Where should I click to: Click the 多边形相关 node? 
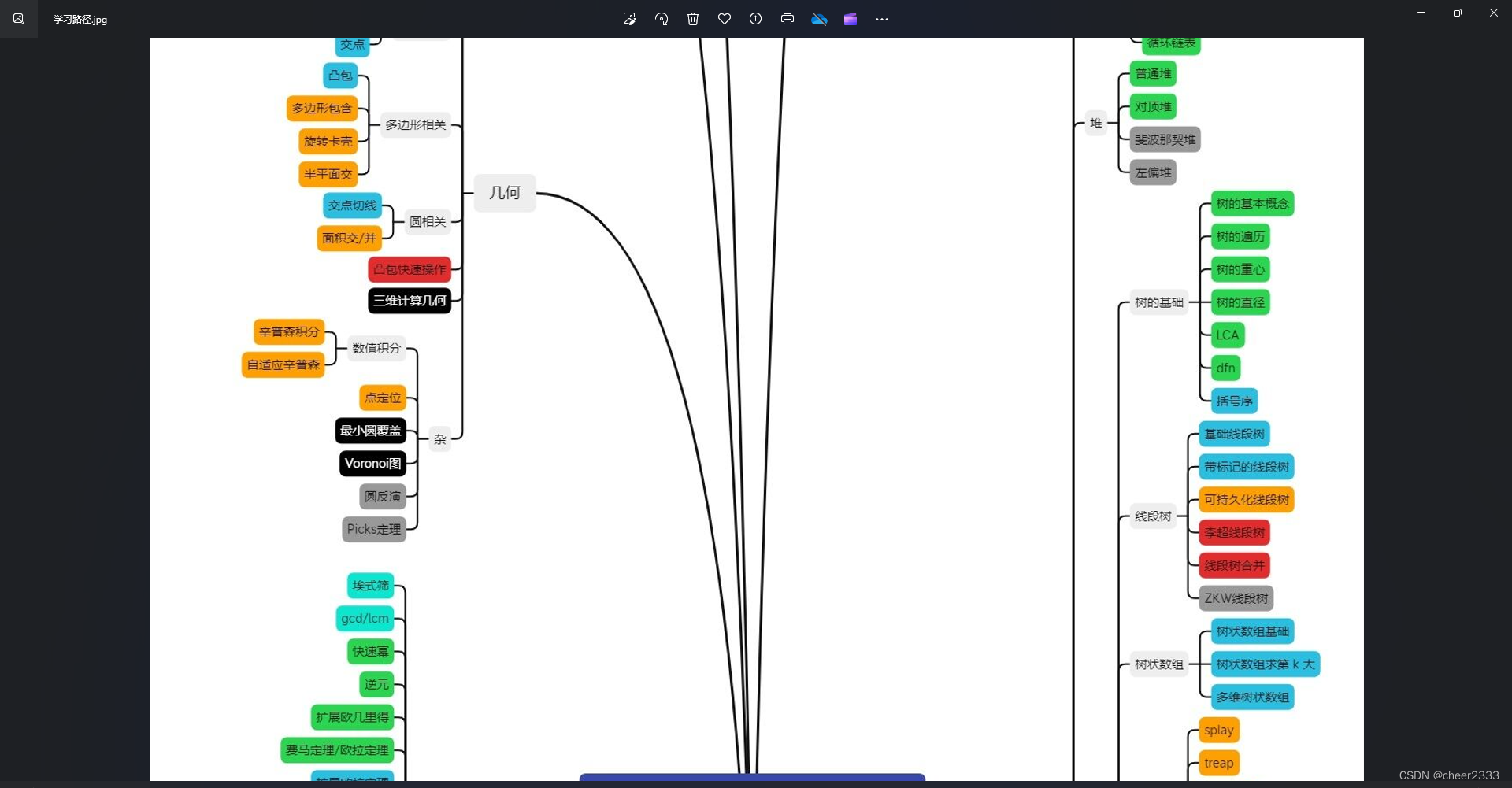point(416,124)
